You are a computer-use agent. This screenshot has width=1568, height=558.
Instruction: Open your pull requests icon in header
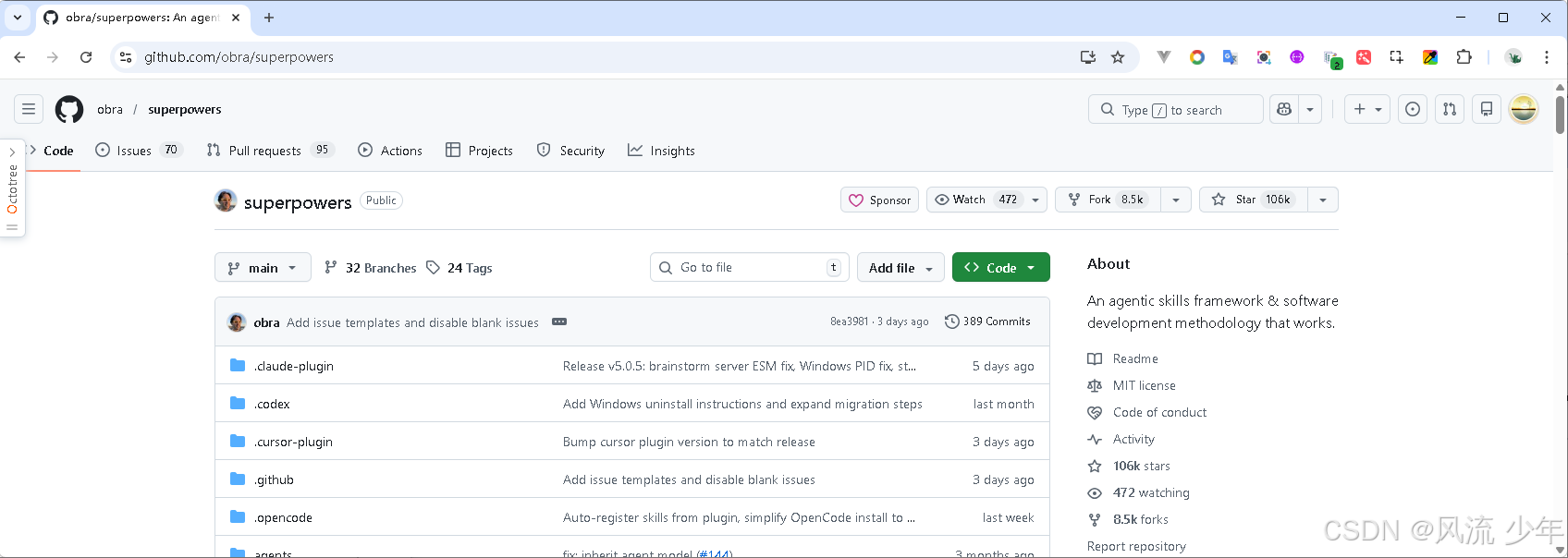(1450, 109)
